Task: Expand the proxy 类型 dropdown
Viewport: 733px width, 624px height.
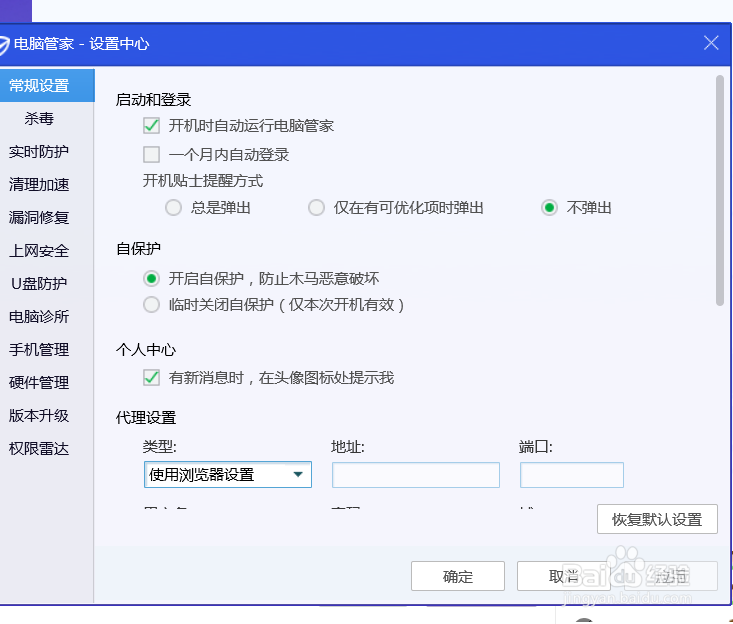Action: tap(228, 475)
